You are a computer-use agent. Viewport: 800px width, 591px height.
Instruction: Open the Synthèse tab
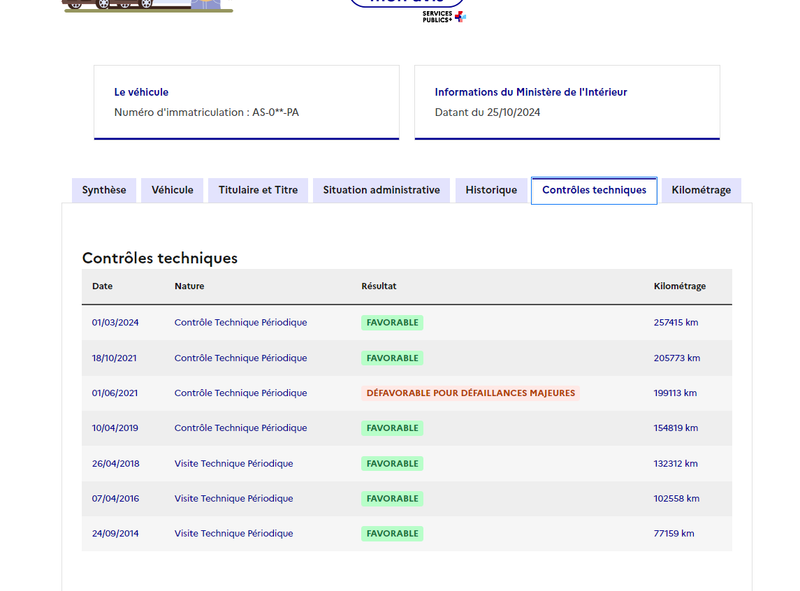tap(104, 190)
